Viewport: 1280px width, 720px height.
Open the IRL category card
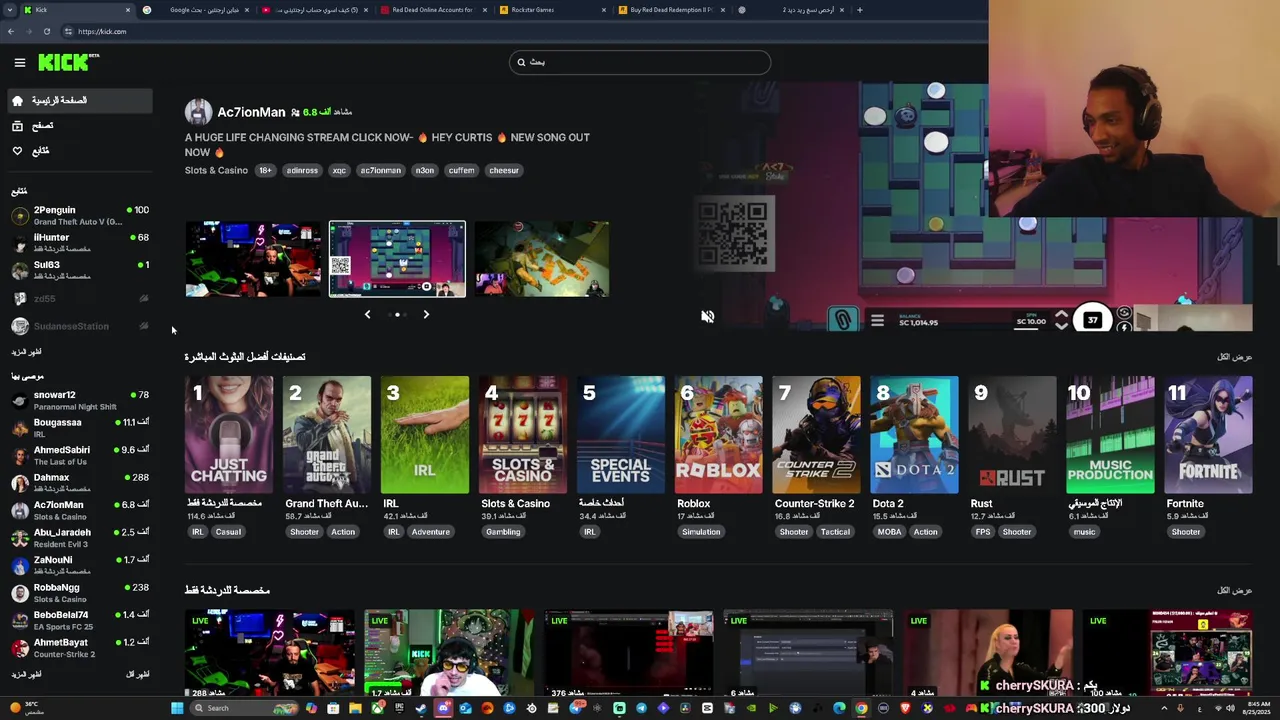point(424,435)
